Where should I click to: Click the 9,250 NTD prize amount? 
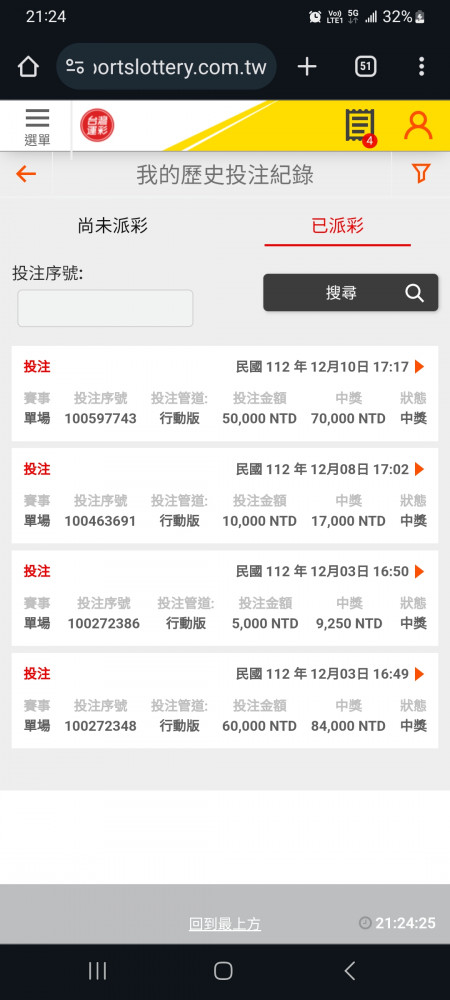pos(349,624)
